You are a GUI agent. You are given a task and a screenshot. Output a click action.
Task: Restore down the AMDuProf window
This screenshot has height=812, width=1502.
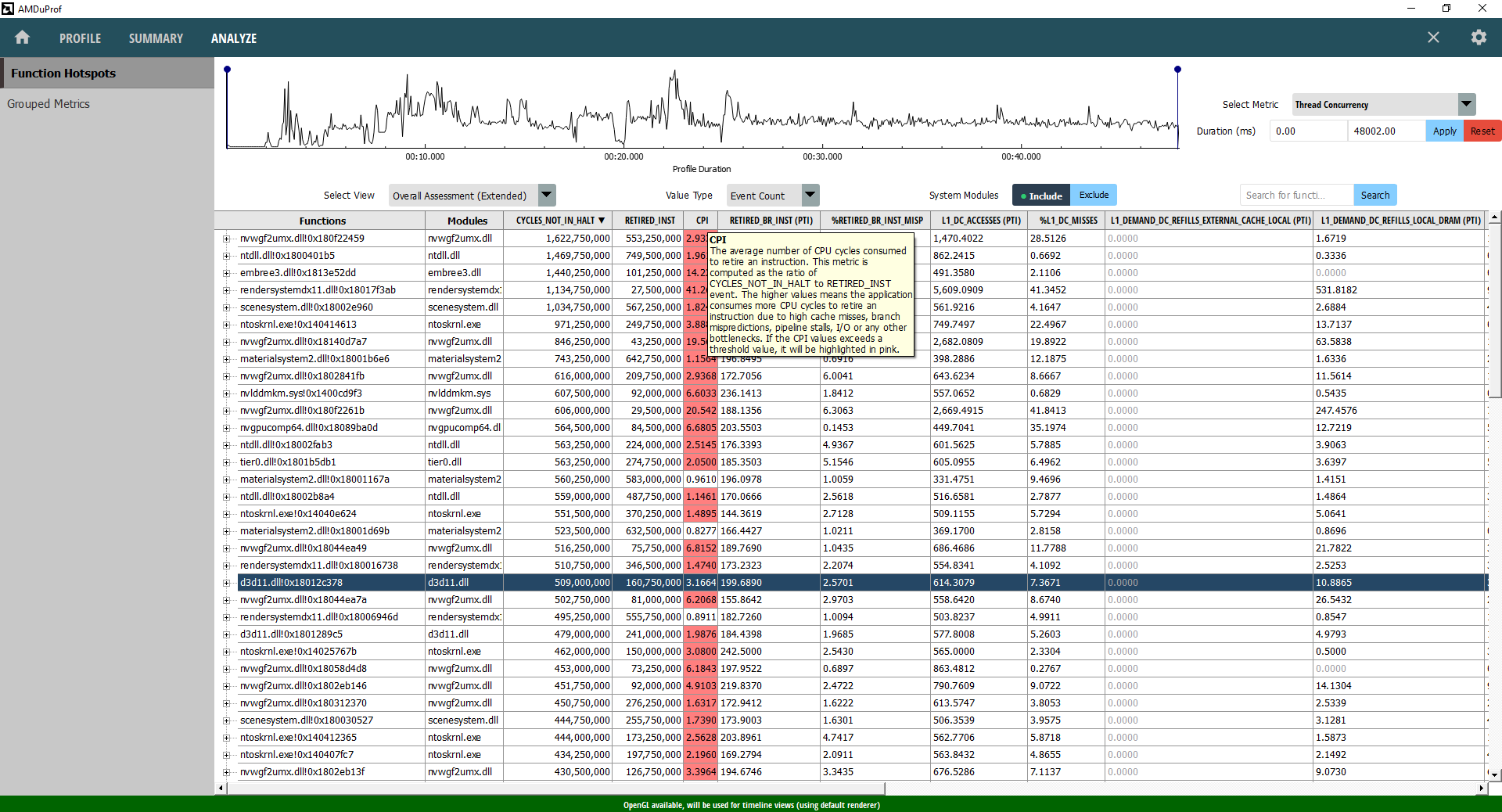1446,9
